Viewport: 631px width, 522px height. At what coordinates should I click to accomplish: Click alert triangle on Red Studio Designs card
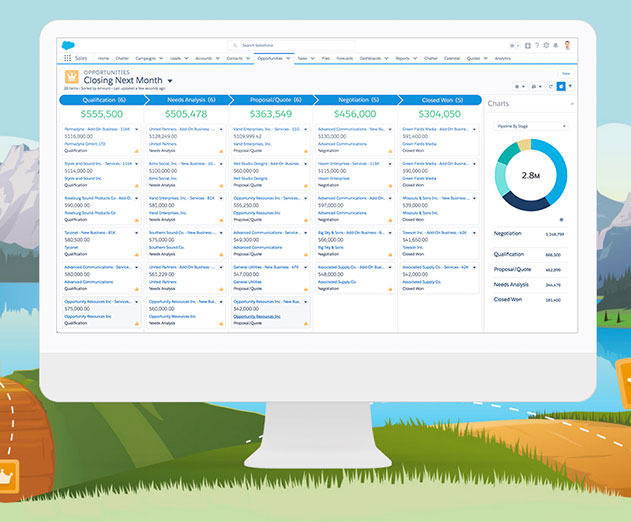[x=306, y=186]
